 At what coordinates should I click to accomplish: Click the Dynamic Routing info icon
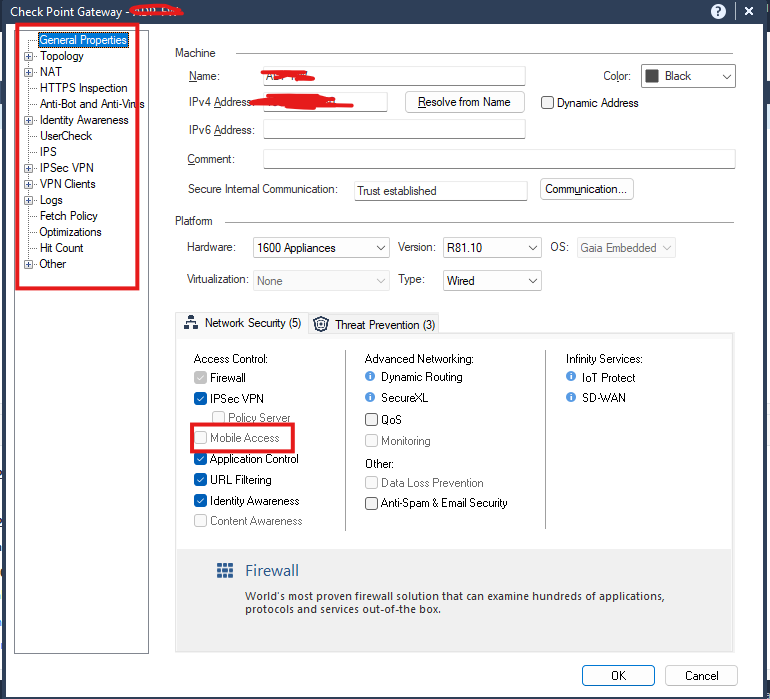click(x=370, y=376)
